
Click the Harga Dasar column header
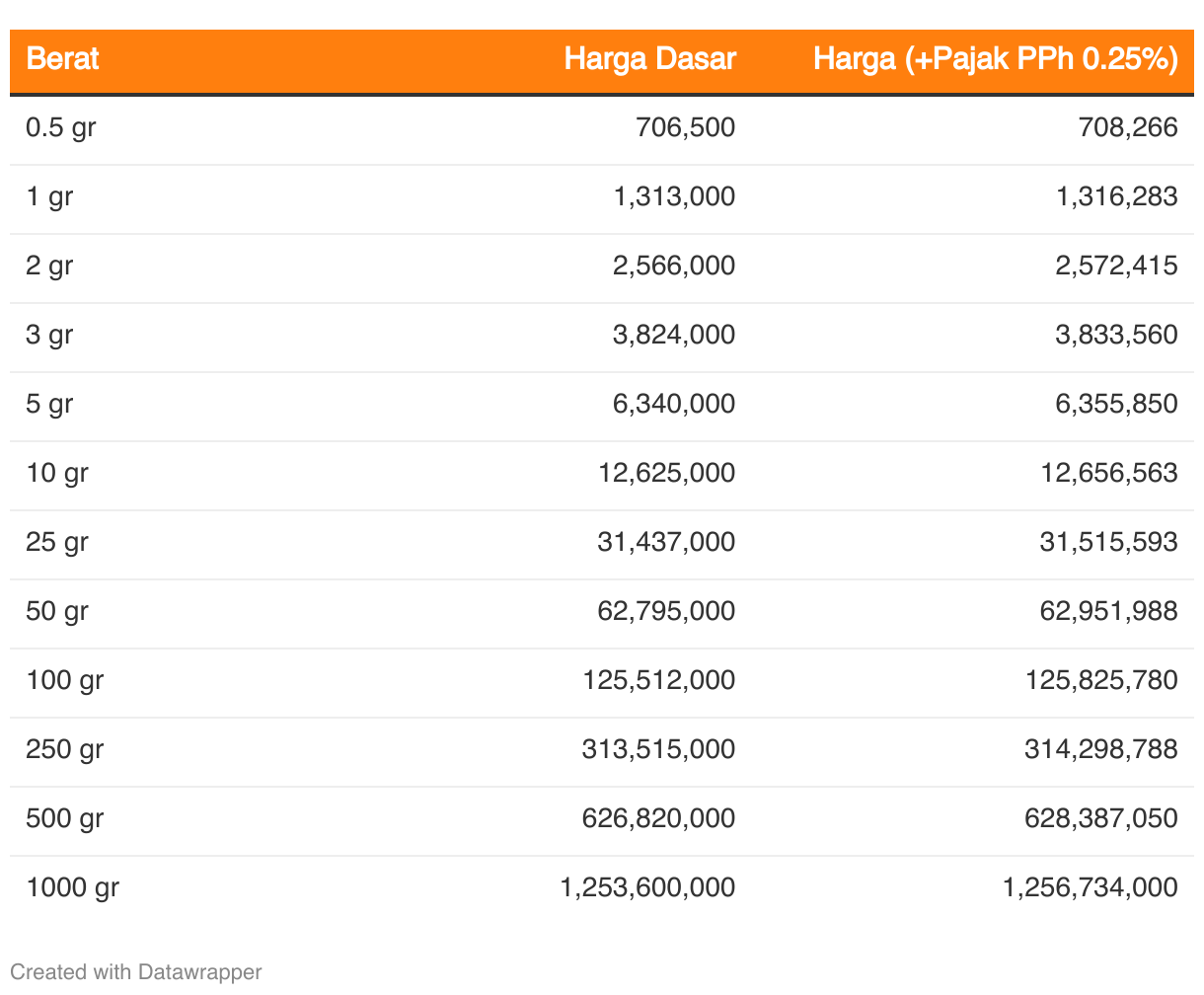649,59
